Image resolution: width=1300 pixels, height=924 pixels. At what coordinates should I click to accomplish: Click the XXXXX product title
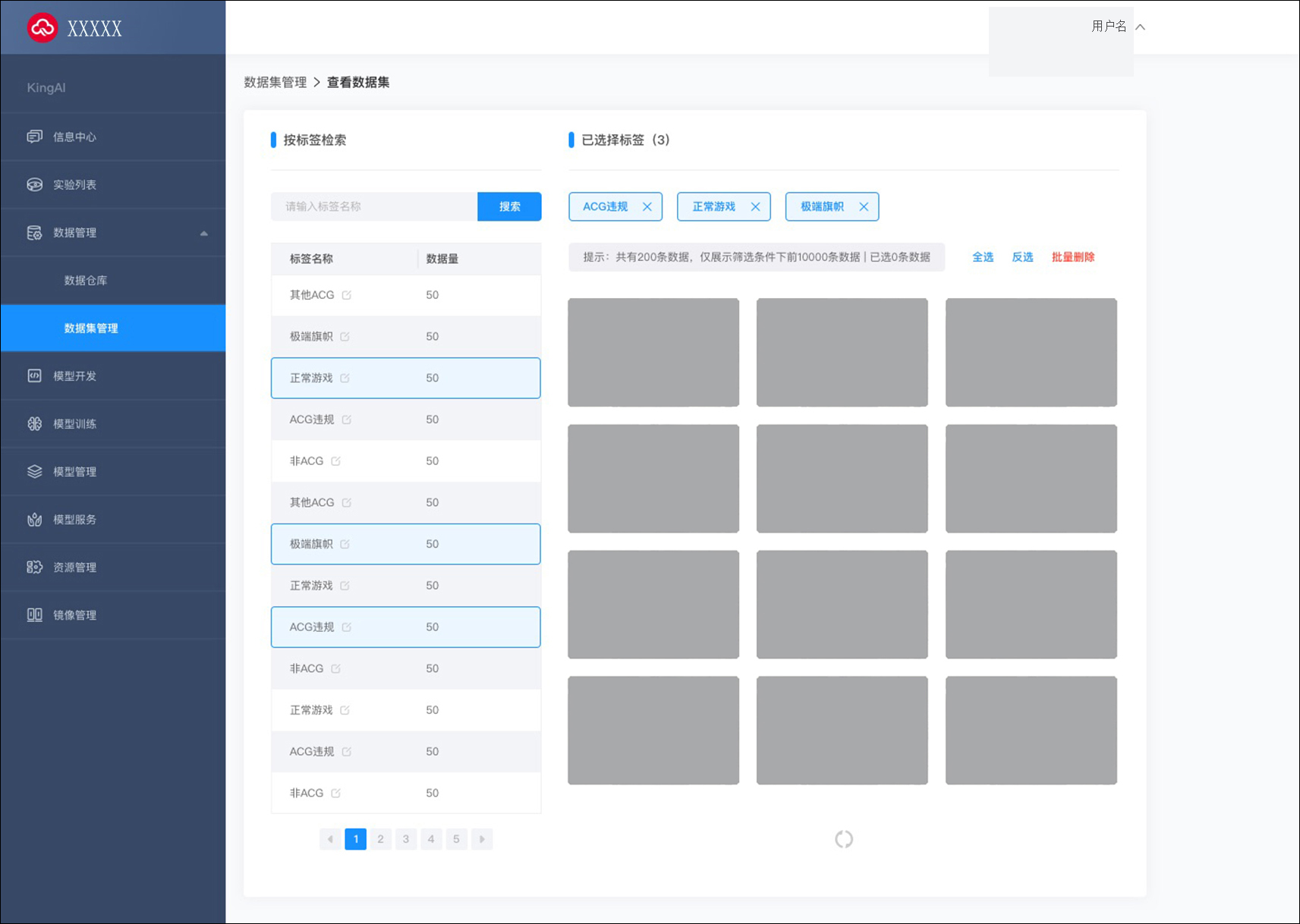[95, 29]
